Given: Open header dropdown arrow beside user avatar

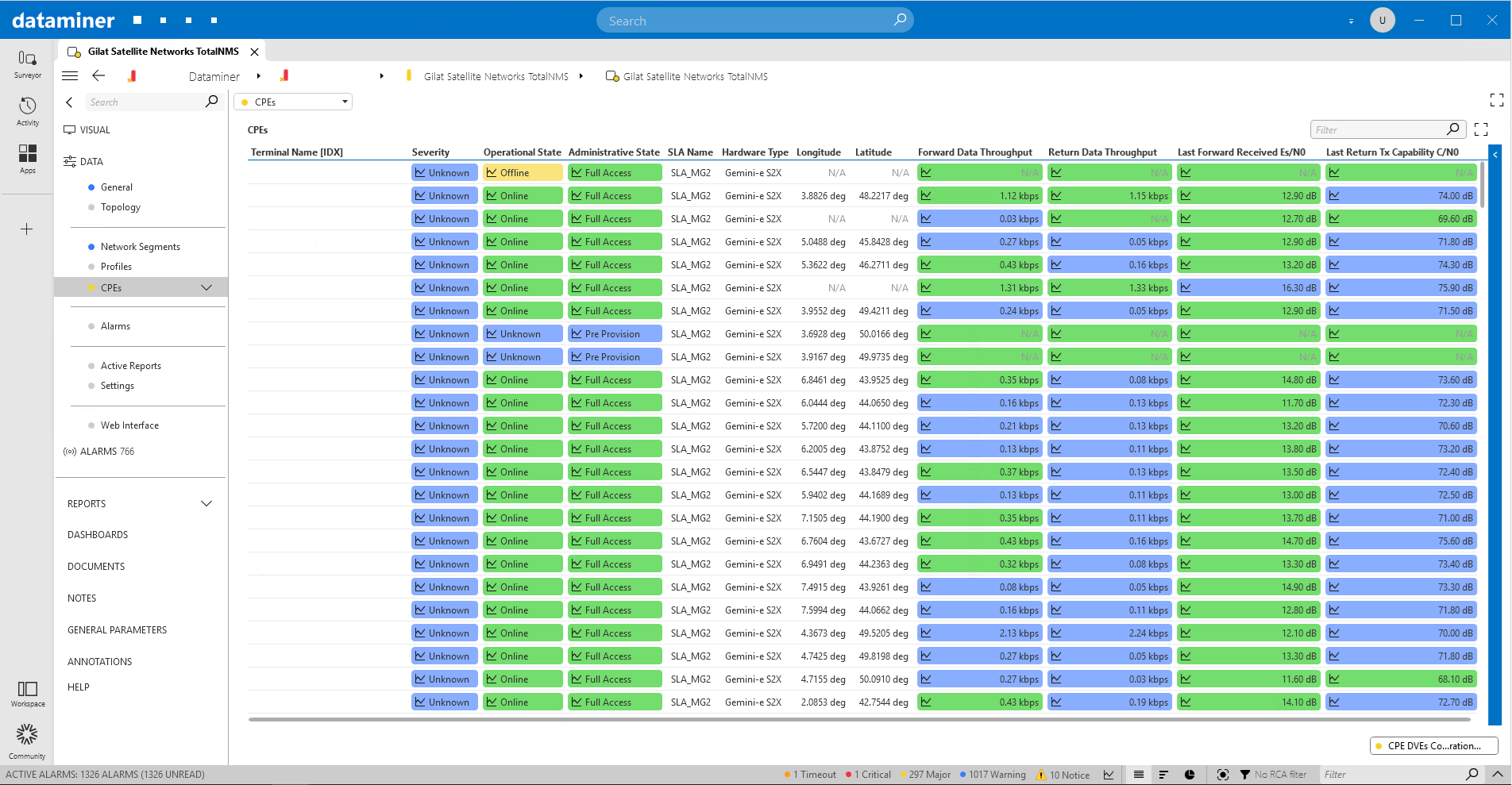Looking at the screenshot, I should [1351, 21].
